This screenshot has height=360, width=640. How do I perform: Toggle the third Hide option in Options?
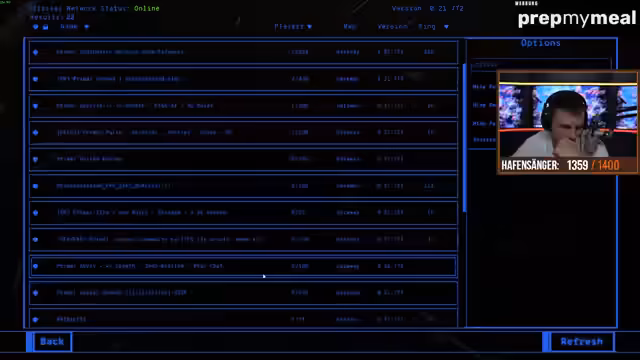point(484,123)
